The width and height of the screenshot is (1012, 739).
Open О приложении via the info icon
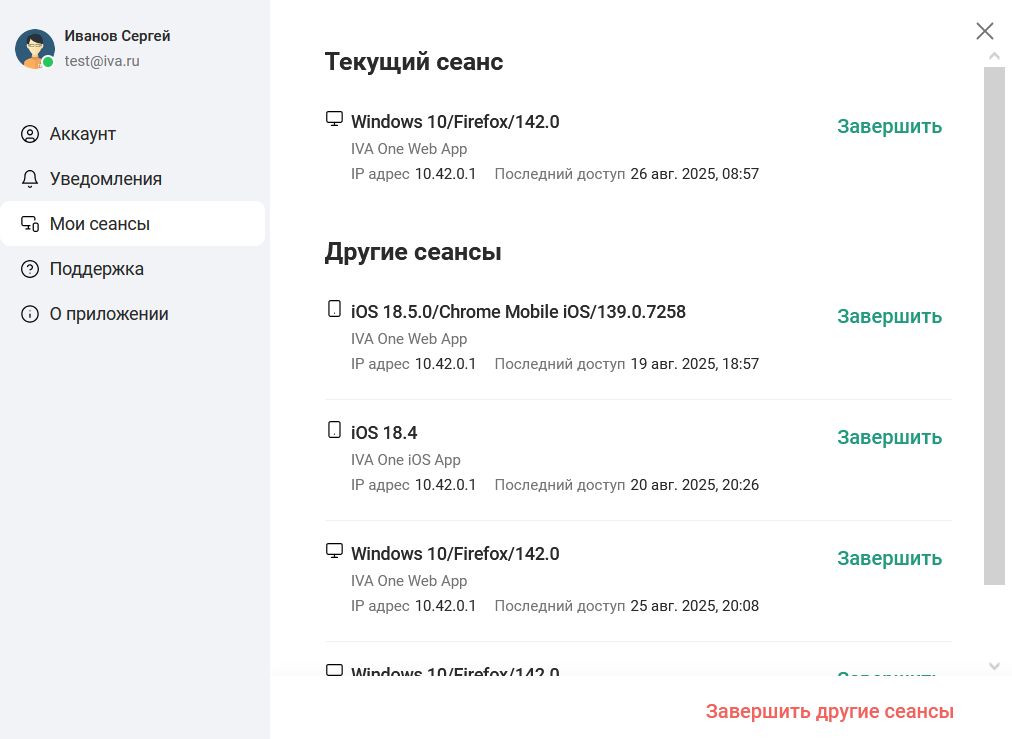point(30,313)
